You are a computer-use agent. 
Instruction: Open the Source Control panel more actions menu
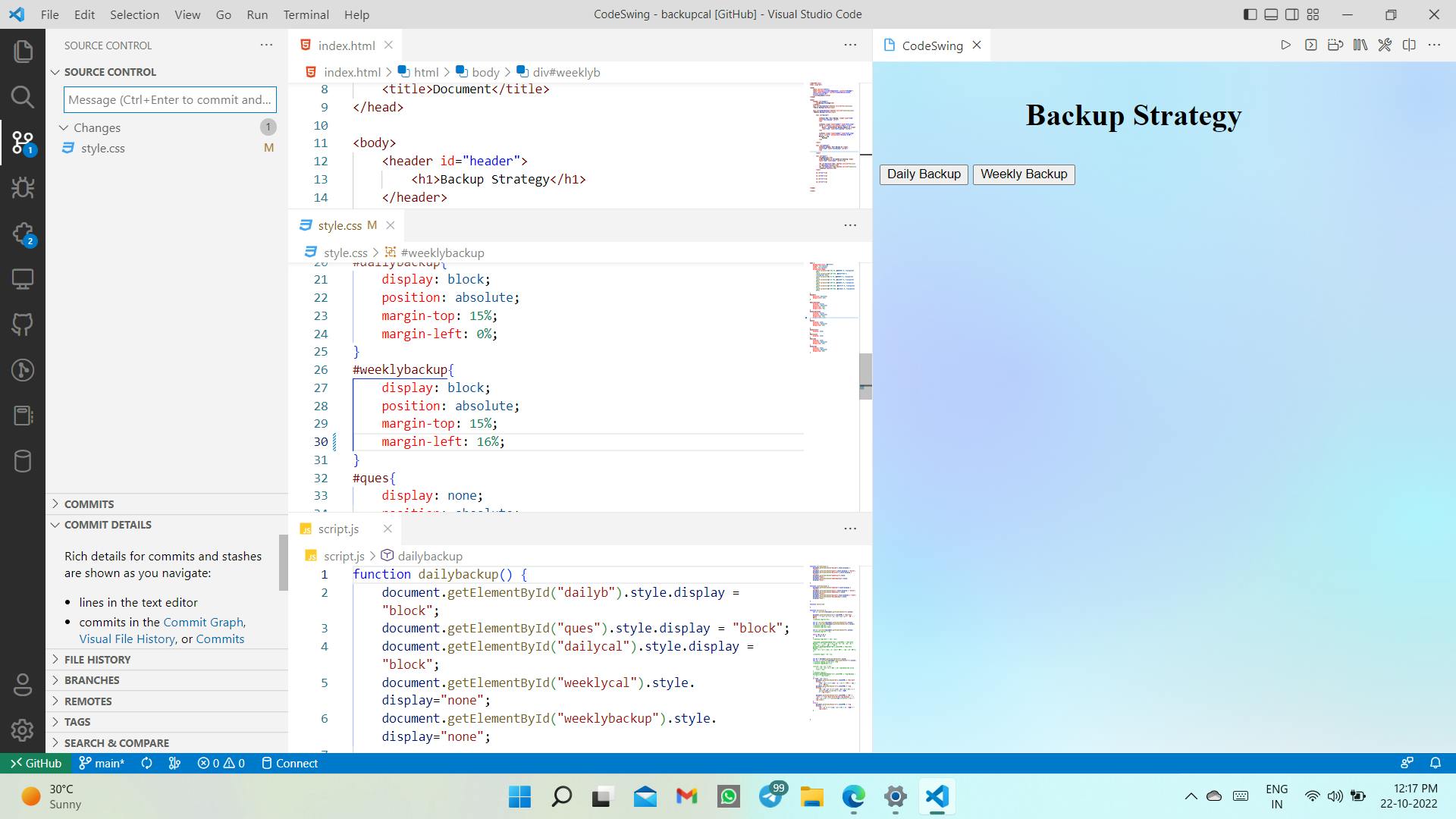pos(266,45)
